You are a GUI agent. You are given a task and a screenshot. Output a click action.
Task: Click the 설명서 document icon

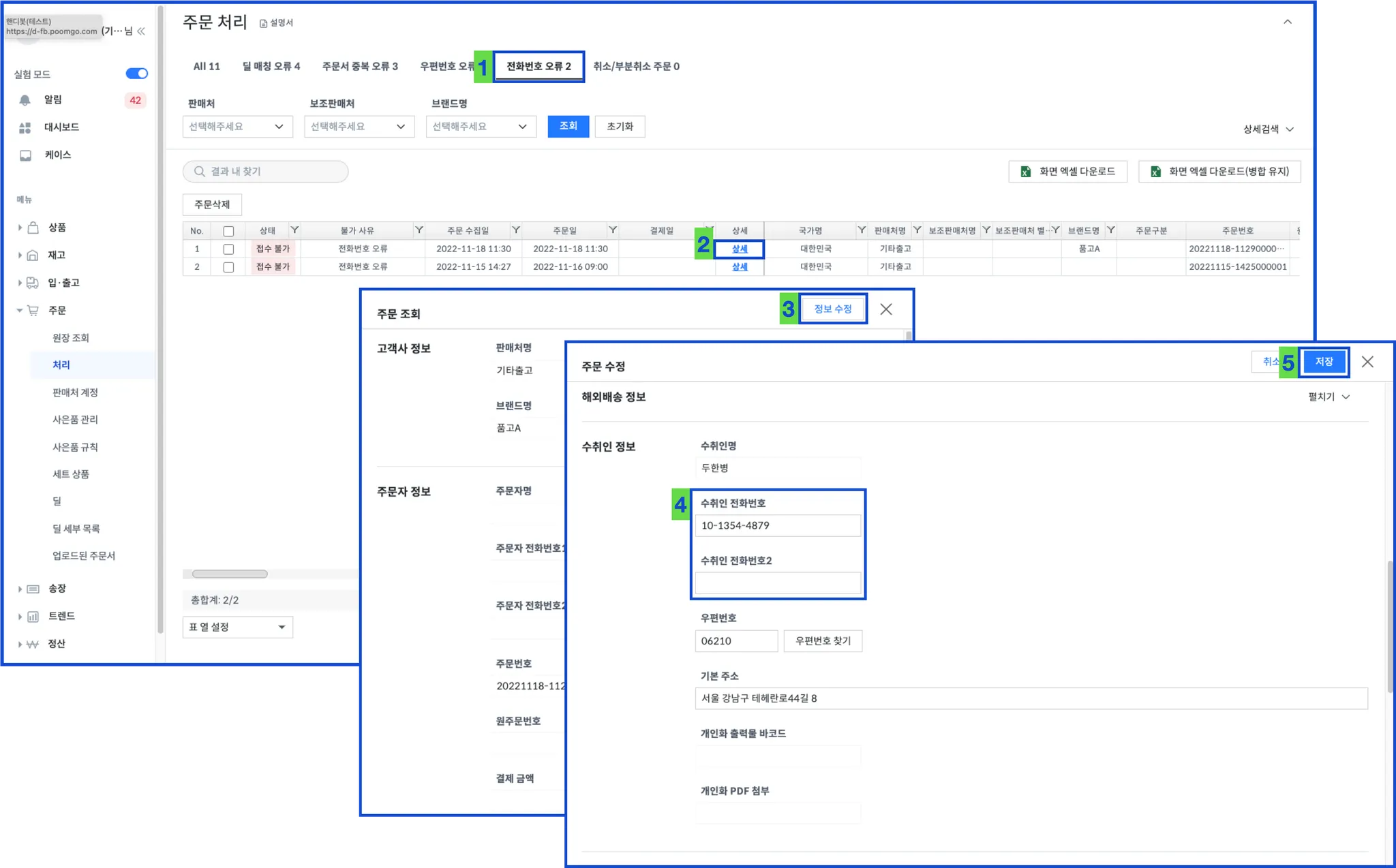pyautogui.click(x=263, y=23)
